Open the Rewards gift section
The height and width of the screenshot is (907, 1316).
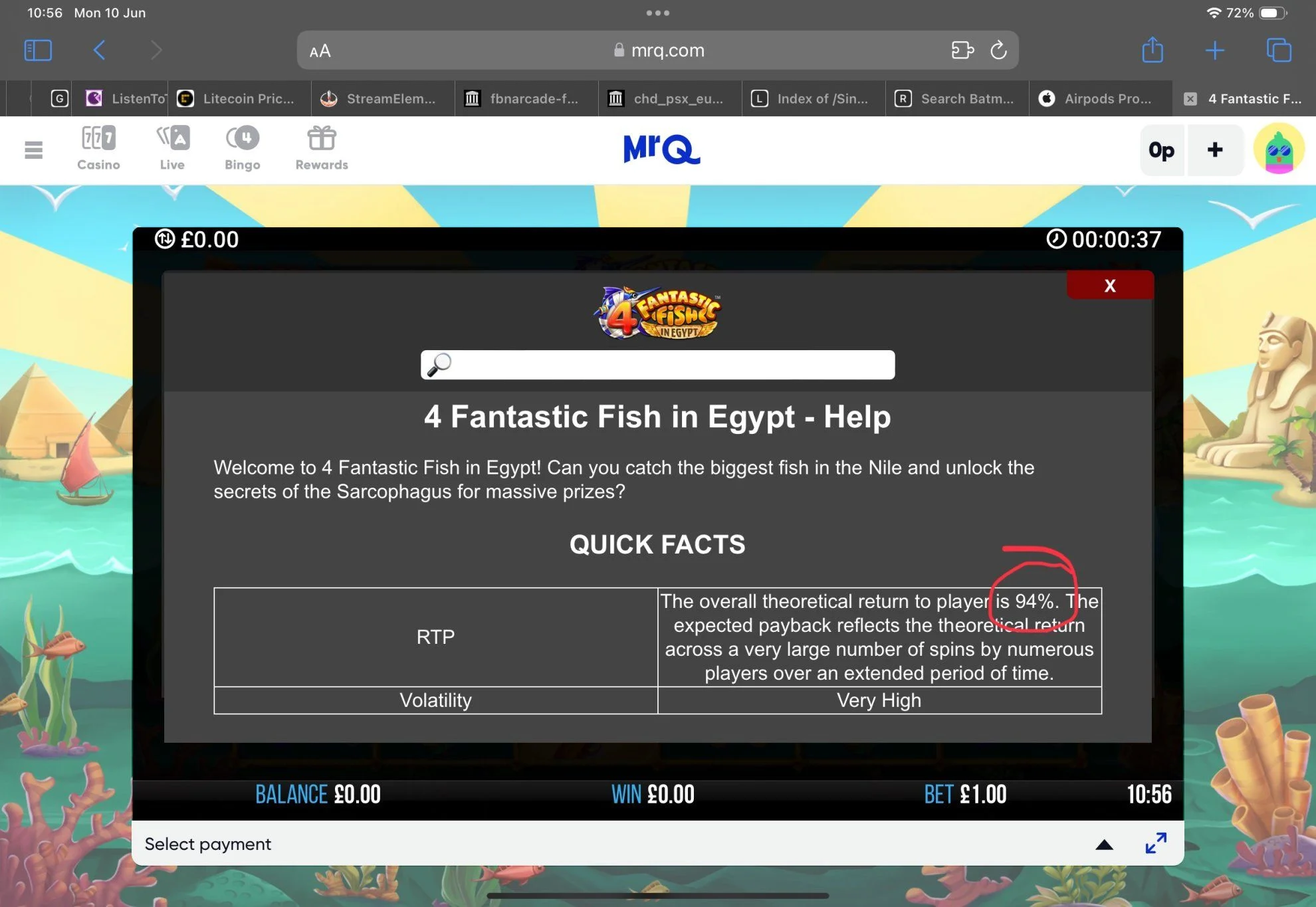(322, 149)
